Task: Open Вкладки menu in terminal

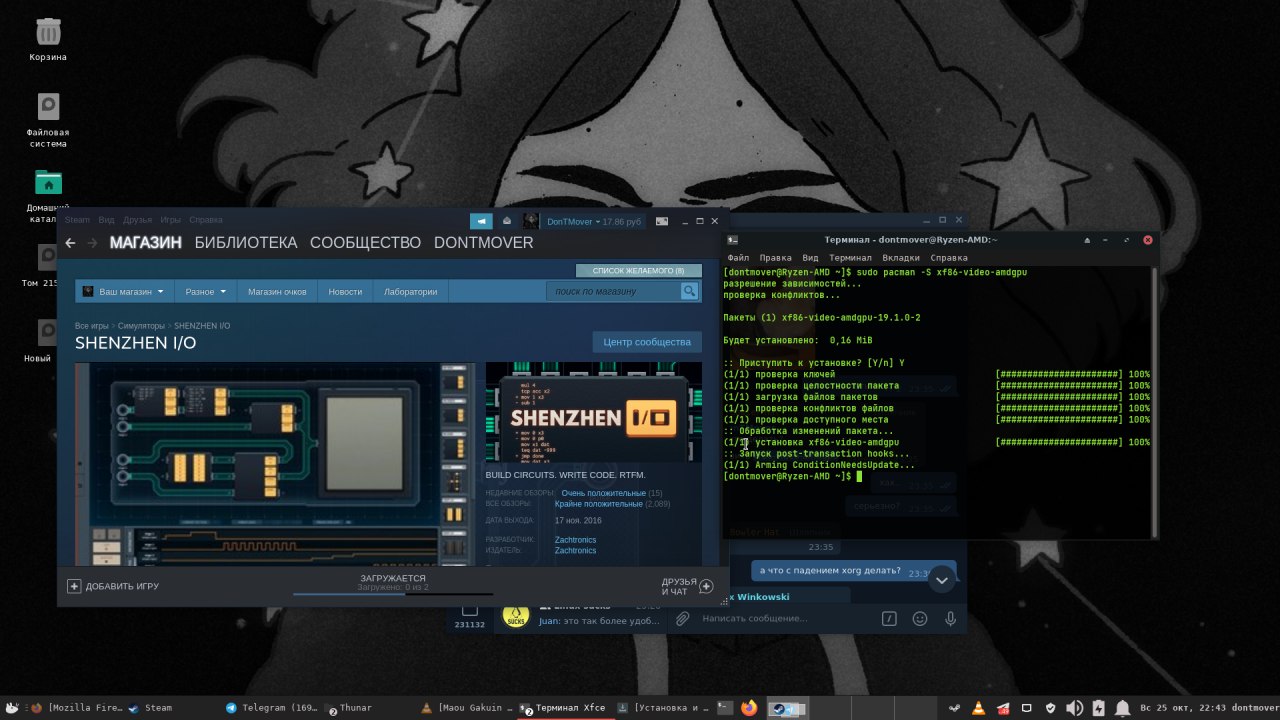Action: point(900,258)
